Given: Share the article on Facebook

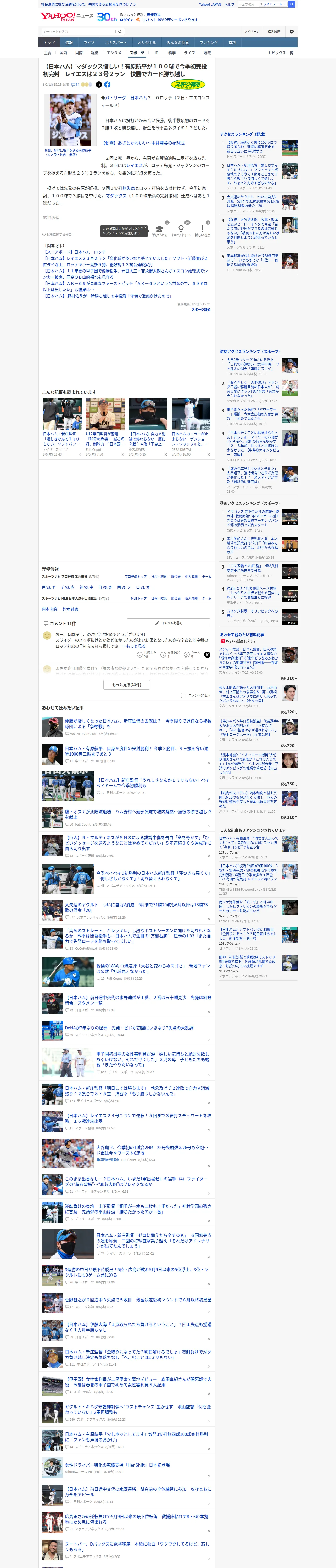Looking at the screenshot, I should coord(107,85).
